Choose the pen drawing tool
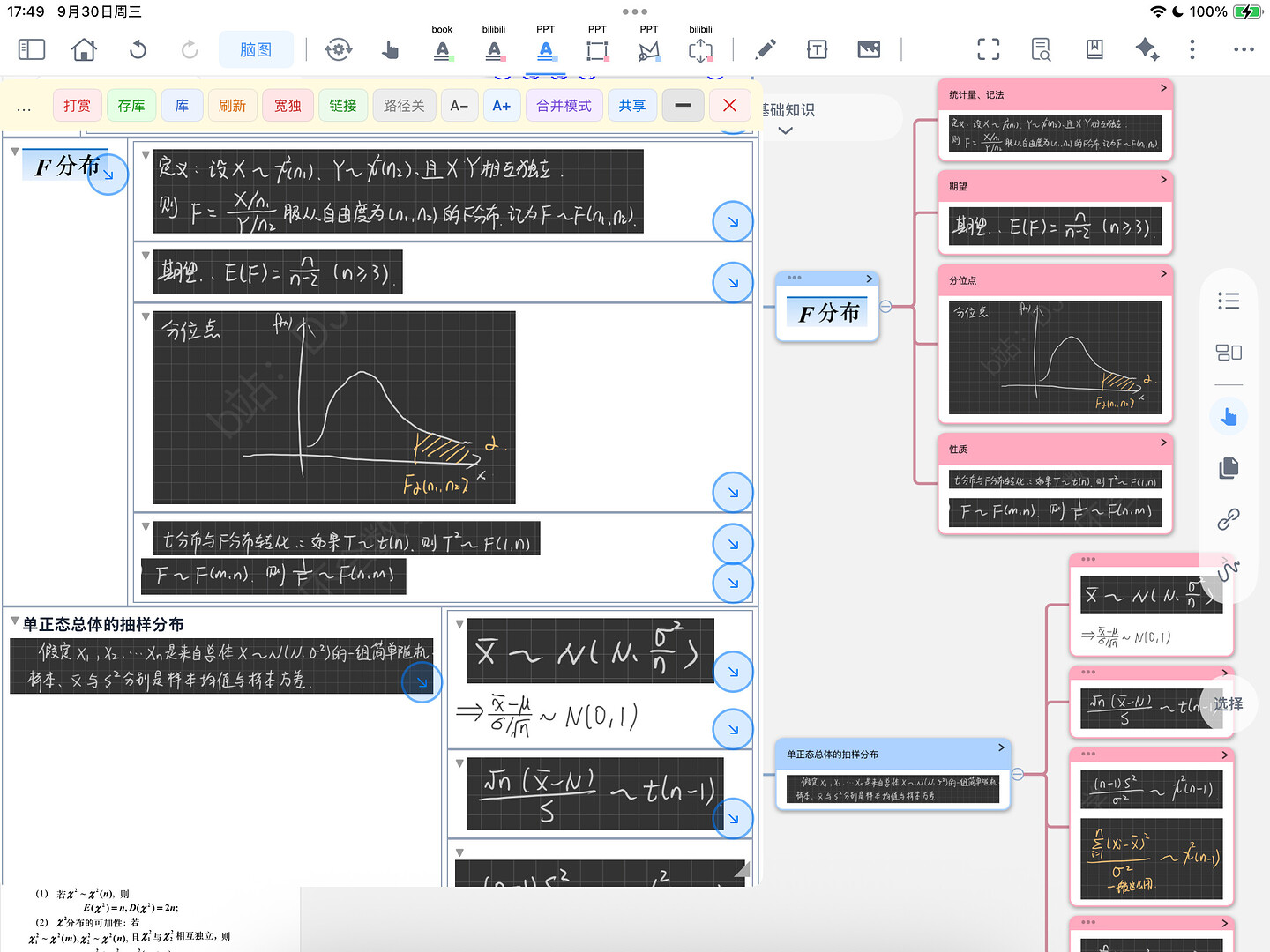The image size is (1270, 952). [x=766, y=49]
